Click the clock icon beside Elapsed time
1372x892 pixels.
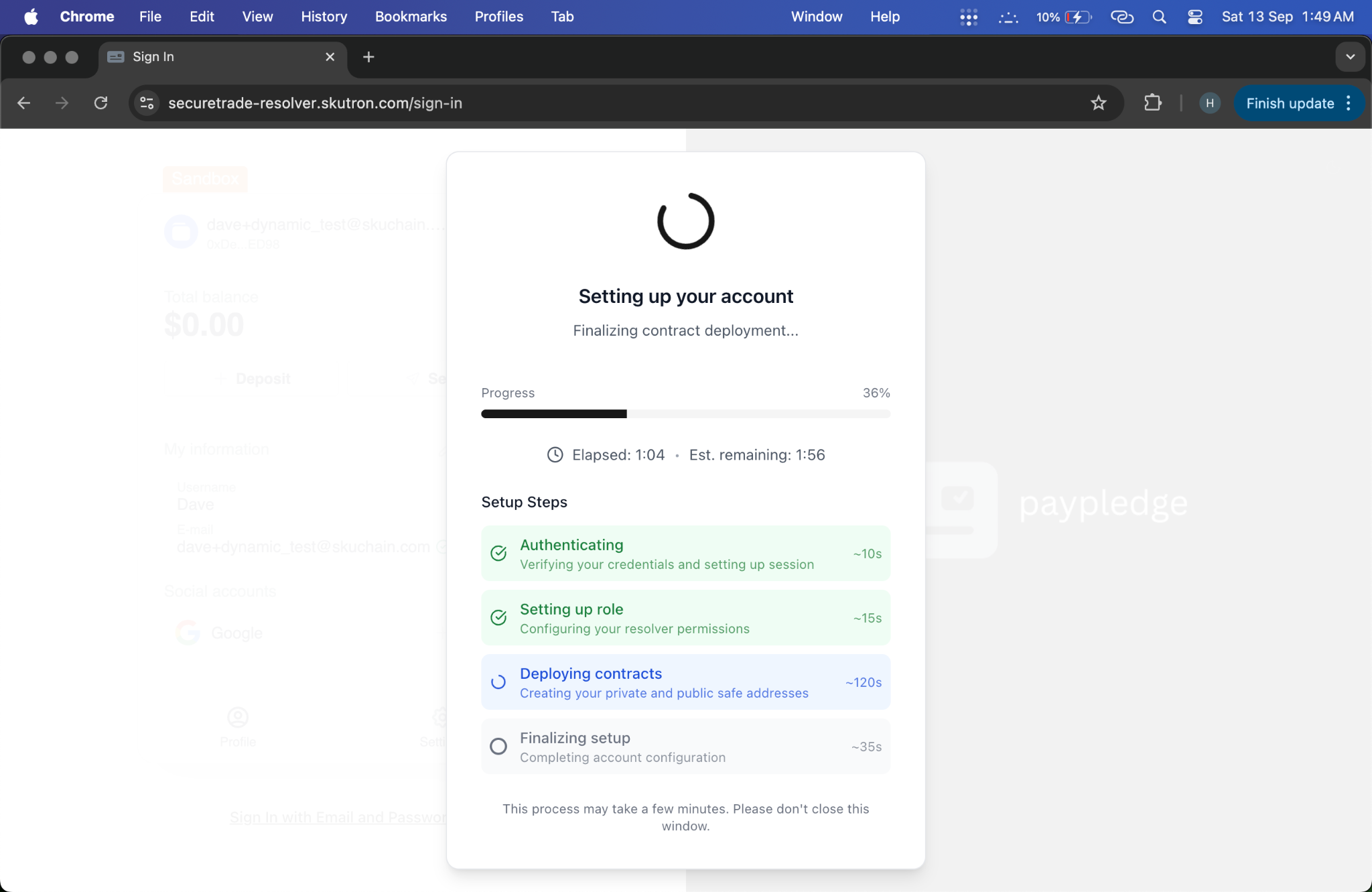(x=555, y=455)
